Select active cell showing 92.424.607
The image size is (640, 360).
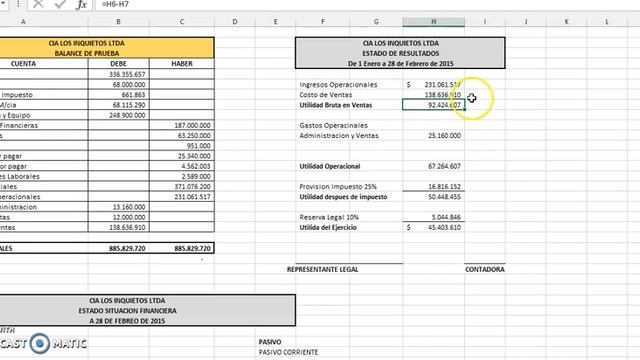tap(433, 105)
